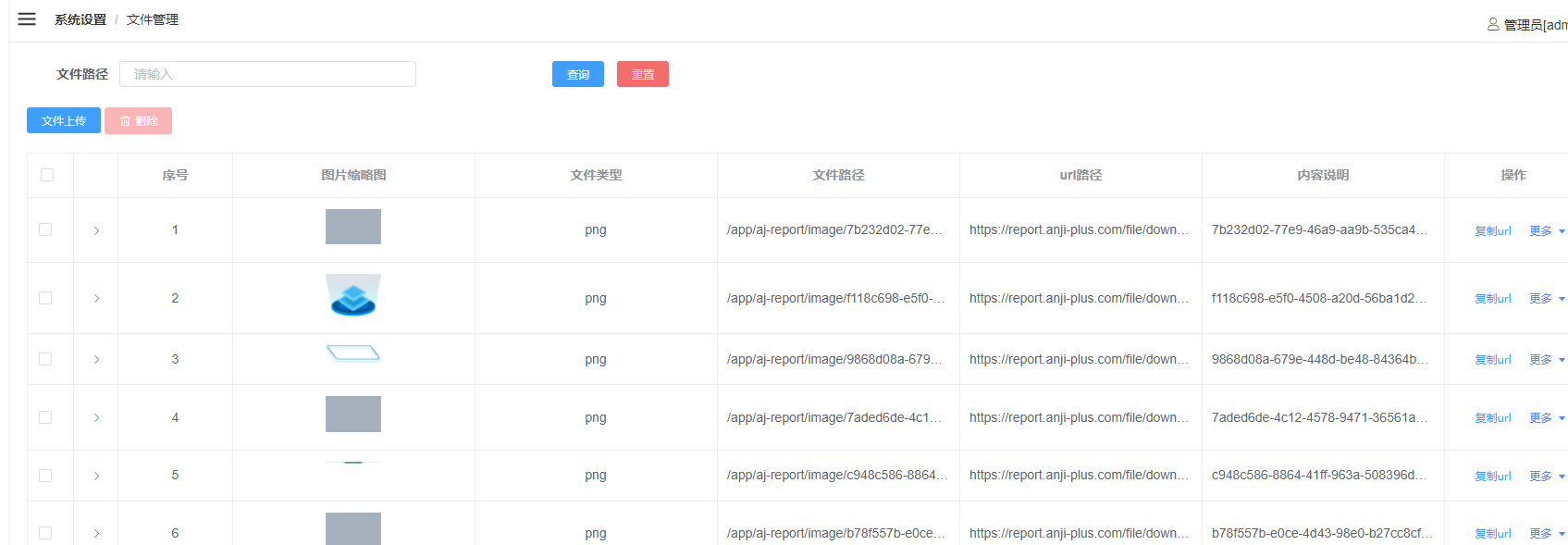
Task: Focus the 文件路径 search input field
Action: [267, 74]
